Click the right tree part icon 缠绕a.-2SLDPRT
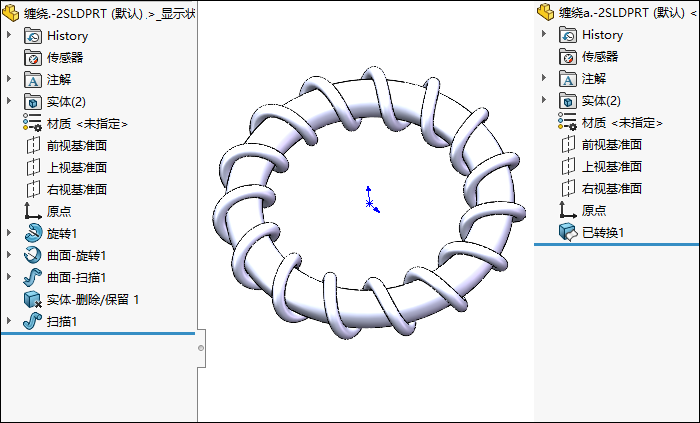 (546, 12)
